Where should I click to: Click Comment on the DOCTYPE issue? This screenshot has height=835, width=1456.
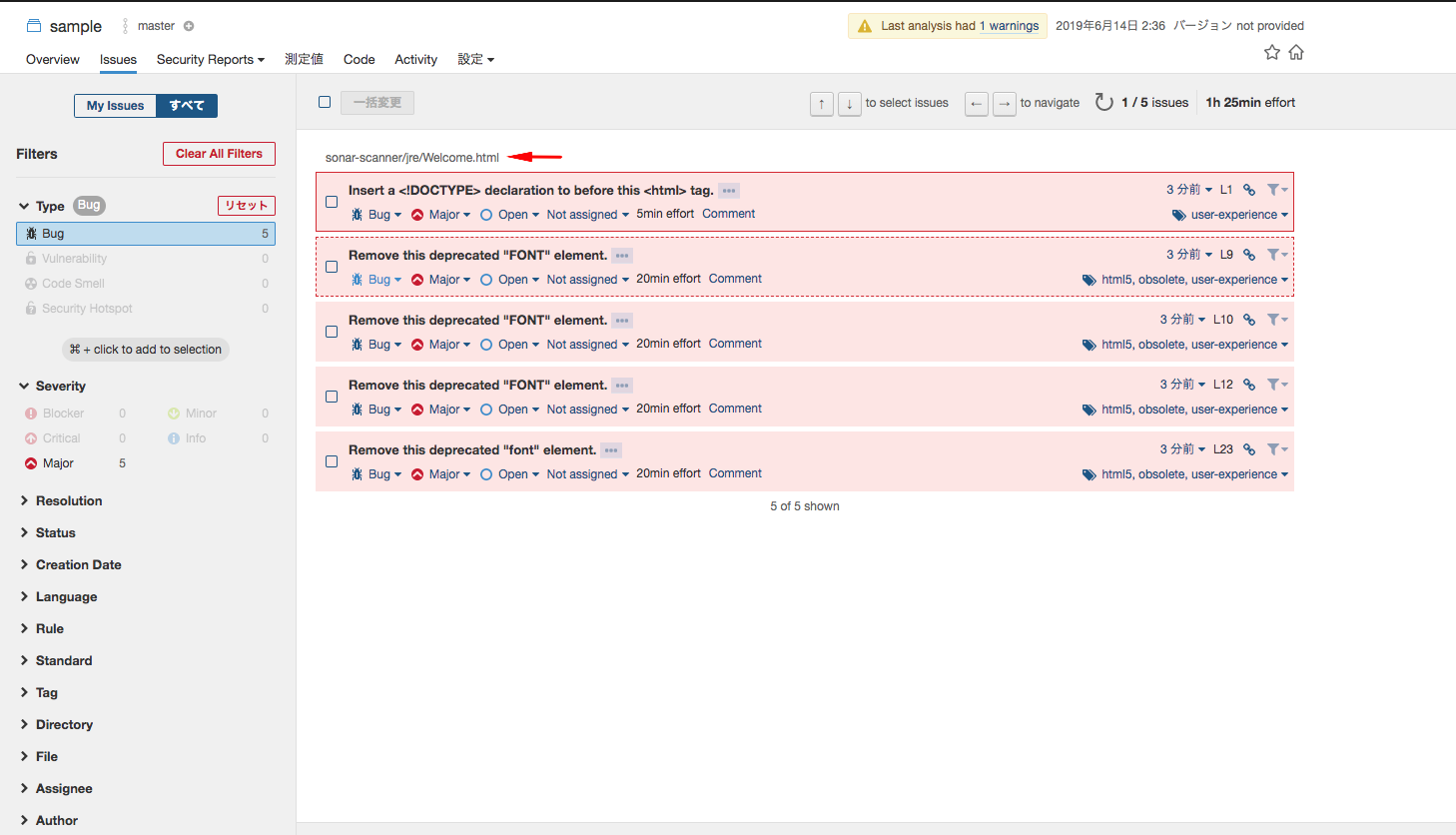coord(729,214)
